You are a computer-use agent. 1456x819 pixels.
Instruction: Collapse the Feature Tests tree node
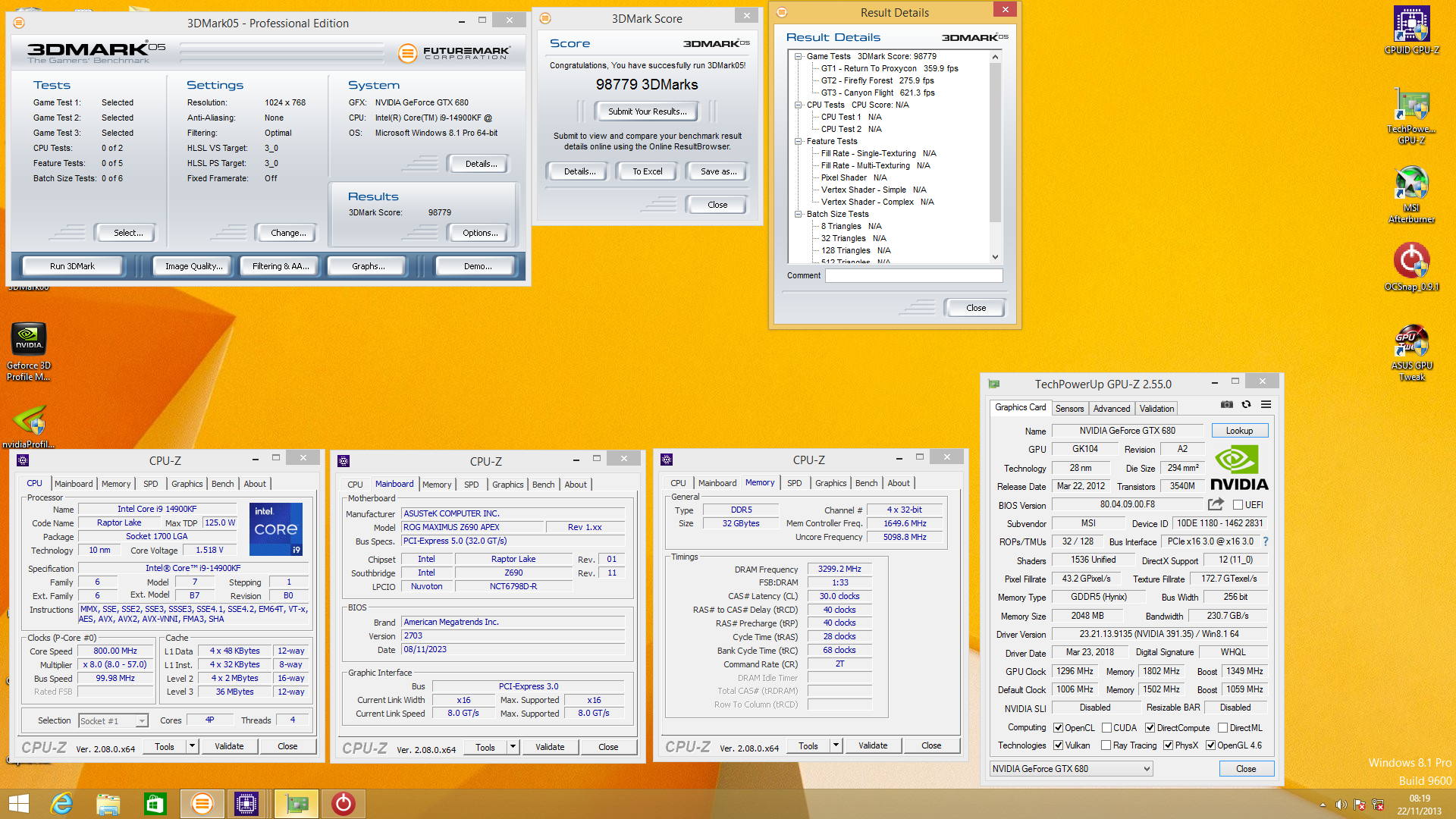click(x=799, y=141)
